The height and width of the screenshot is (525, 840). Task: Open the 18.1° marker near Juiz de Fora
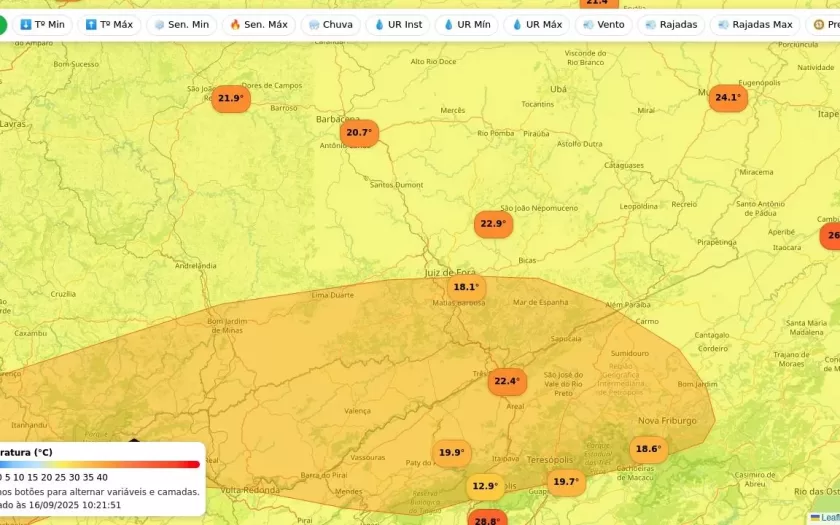[x=466, y=287]
